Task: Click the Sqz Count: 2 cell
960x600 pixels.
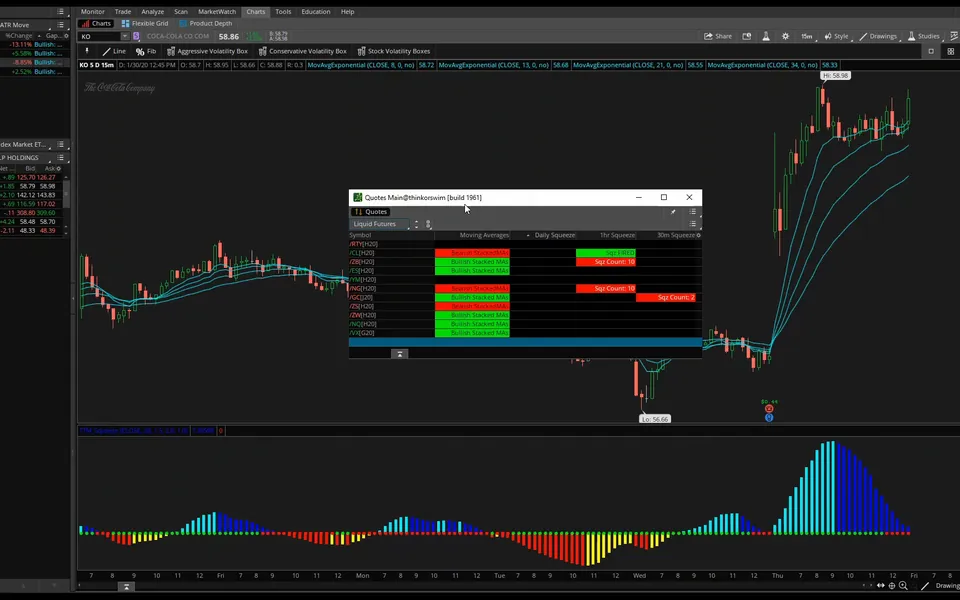Action: [666, 298]
